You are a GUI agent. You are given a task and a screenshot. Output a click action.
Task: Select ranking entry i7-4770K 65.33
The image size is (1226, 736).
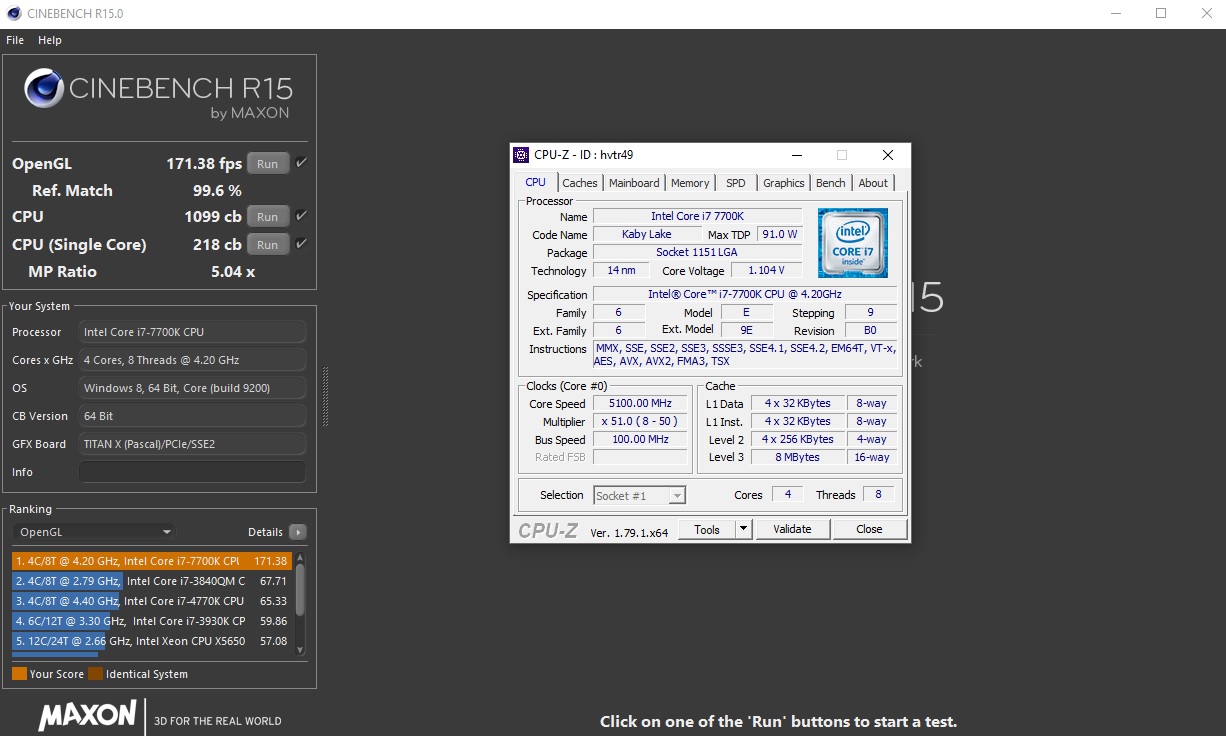point(152,601)
